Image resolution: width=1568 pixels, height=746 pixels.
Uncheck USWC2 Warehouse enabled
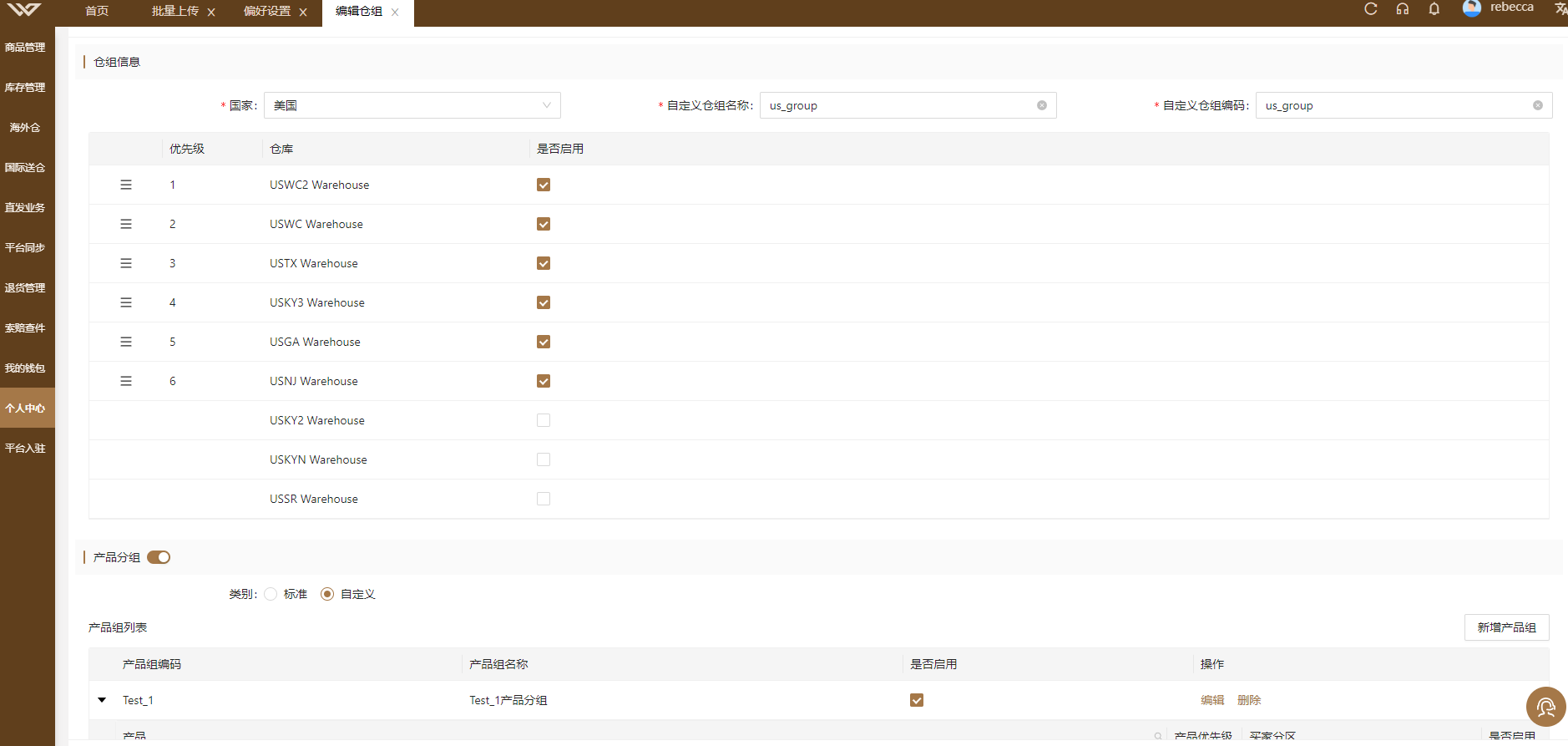pyautogui.click(x=544, y=185)
